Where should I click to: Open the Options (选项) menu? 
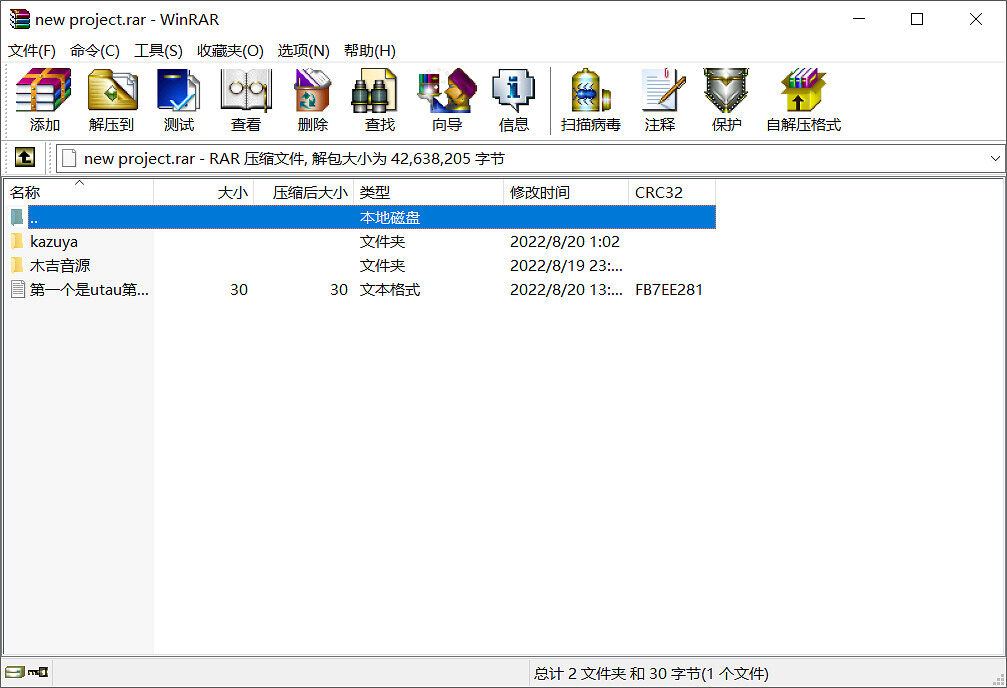tap(303, 50)
